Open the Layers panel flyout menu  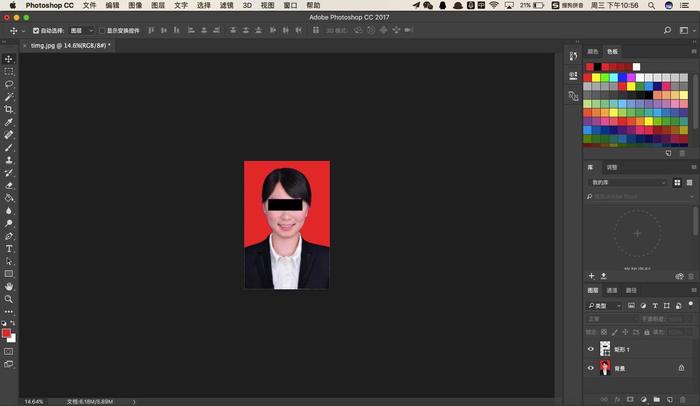694,290
